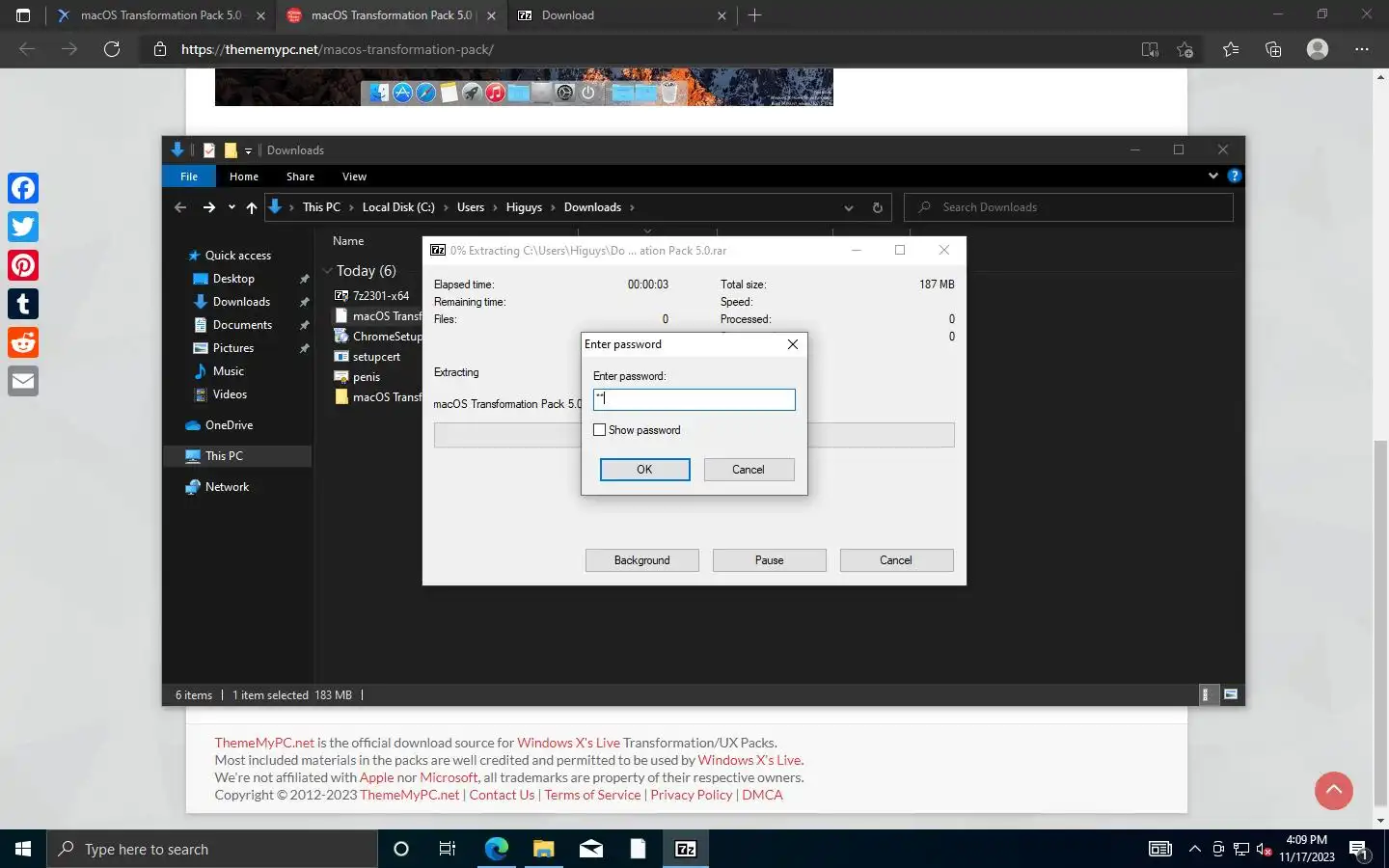The height and width of the screenshot is (868, 1389).
Task: Open the Contact Us link
Action: pyautogui.click(x=502, y=795)
